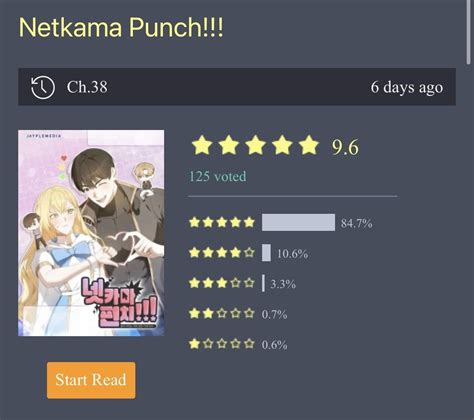Select the first large rating star
The width and height of the screenshot is (474, 420).
point(202,145)
